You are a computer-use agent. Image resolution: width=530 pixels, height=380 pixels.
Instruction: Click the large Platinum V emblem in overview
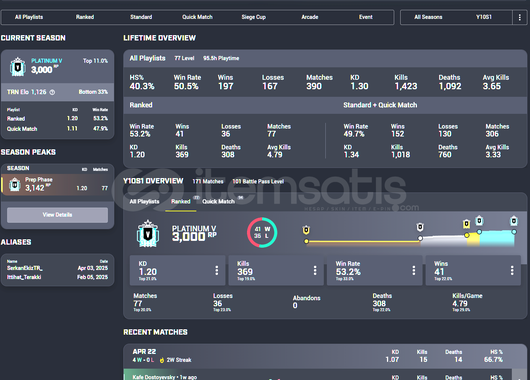click(x=148, y=233)
